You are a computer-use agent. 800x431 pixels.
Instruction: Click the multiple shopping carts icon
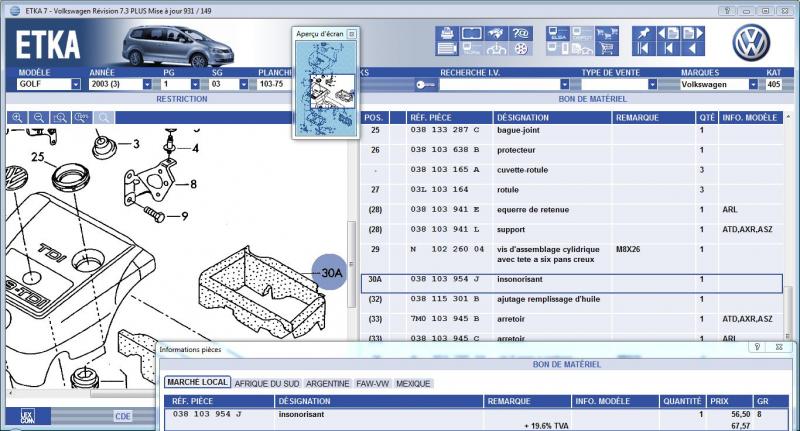click(x=607, y=34)
